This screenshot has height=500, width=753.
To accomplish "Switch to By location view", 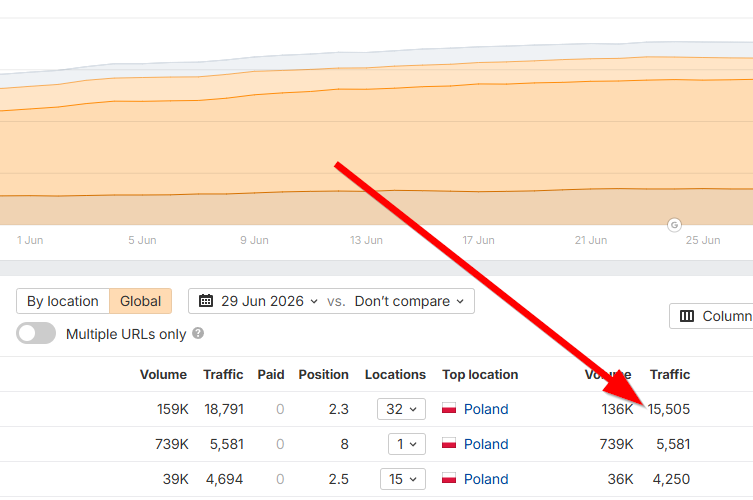I will (63, 301).
